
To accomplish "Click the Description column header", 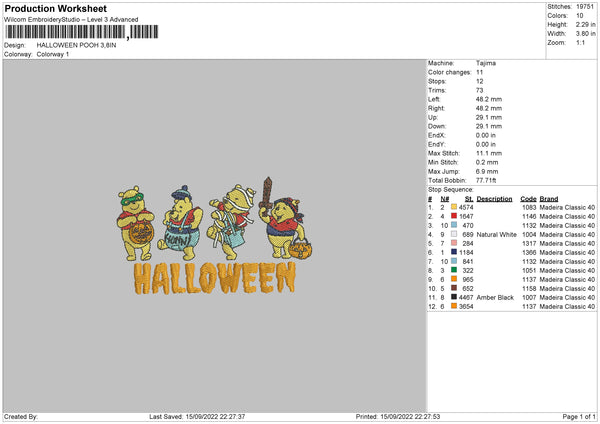I will (x=495, y=198).
